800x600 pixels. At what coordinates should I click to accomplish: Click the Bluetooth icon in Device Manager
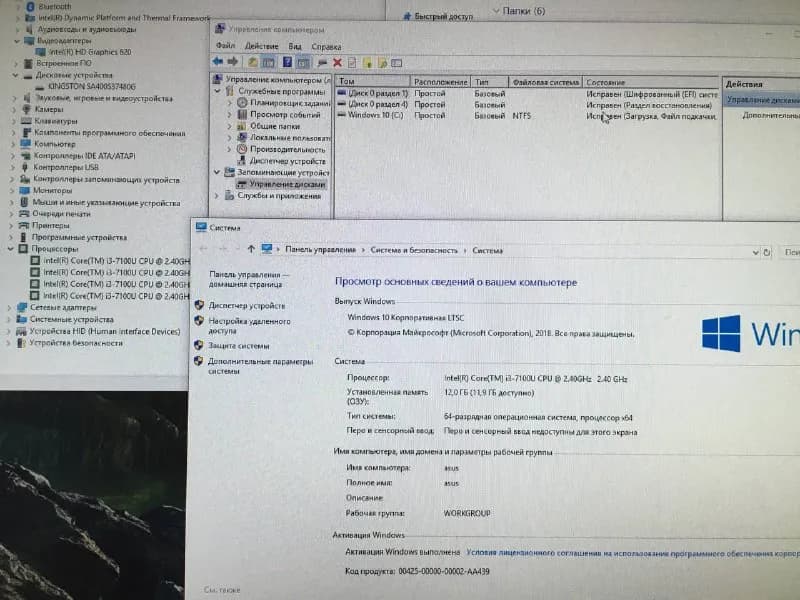[30, 7]
